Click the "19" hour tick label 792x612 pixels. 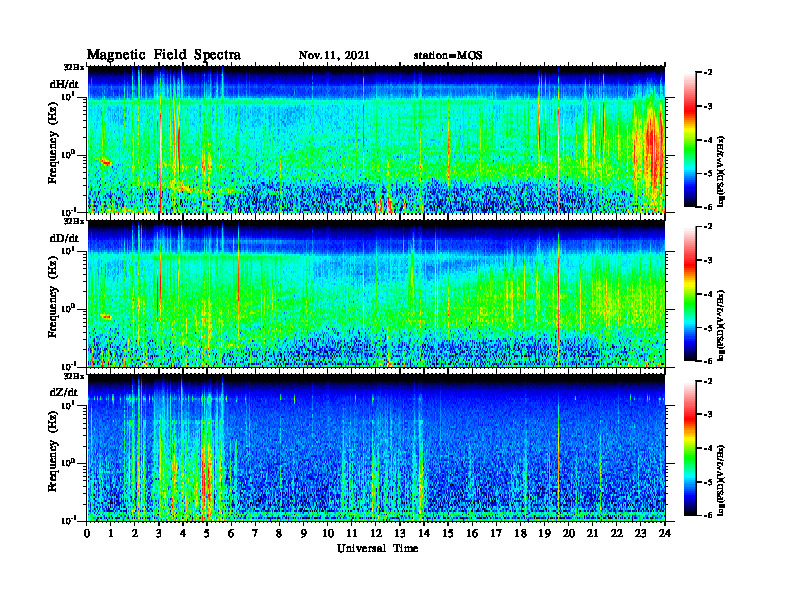point(544,534)
